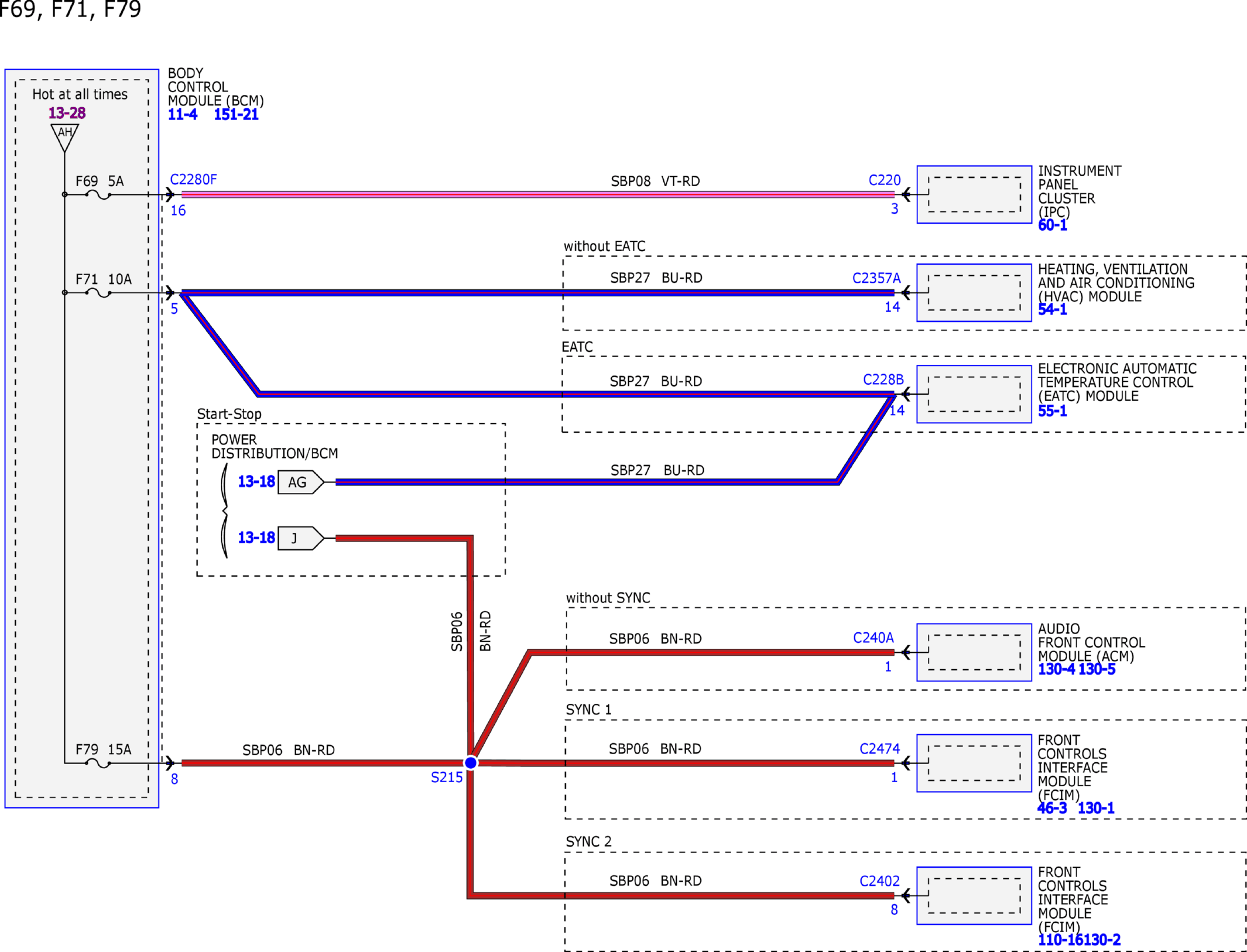Click the HVAC module component box

click(x=974, y=293)
